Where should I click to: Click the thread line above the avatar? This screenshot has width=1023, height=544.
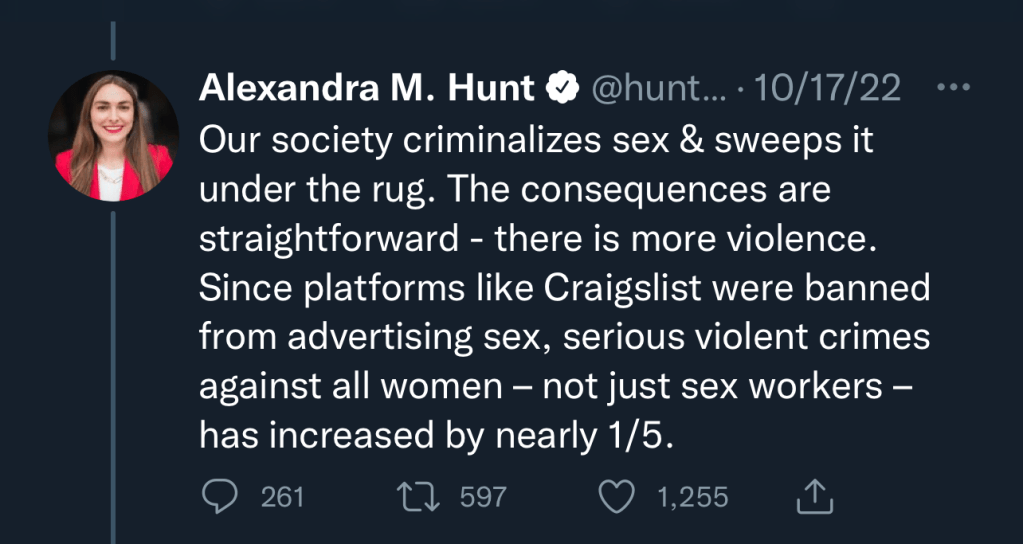pyautogui.click(x=113, y=38)
